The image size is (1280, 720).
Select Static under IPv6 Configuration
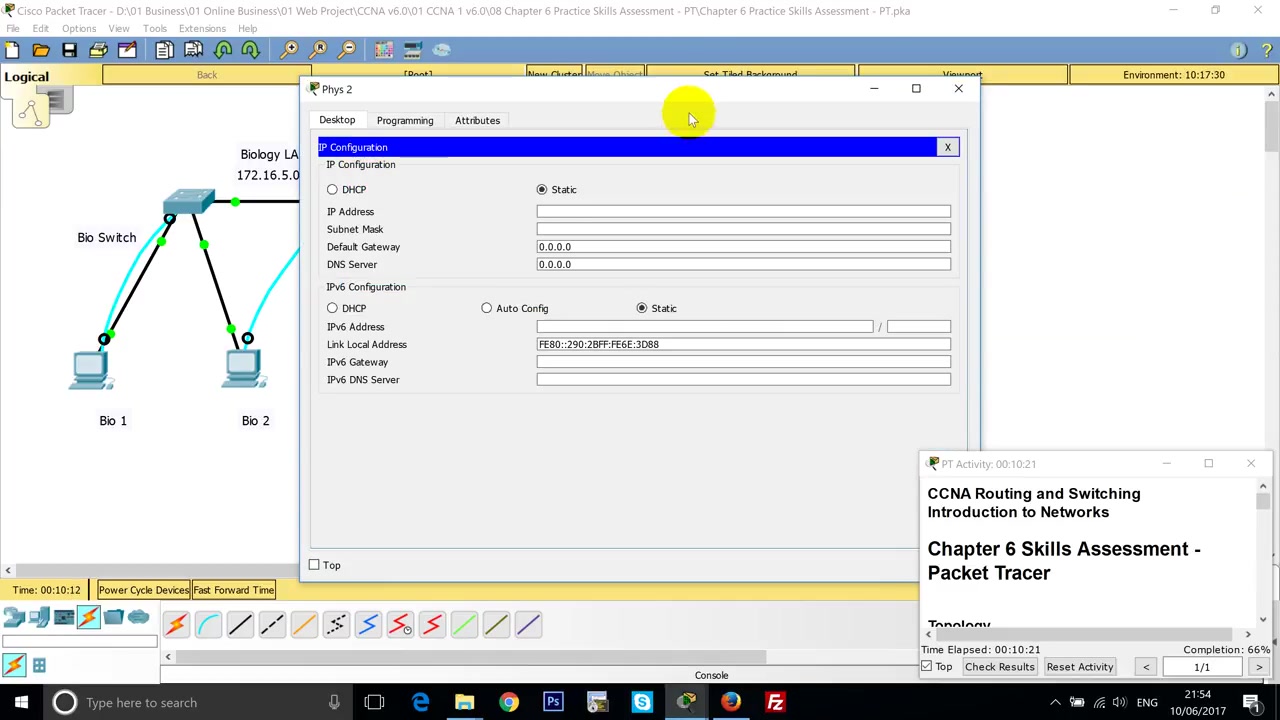click(642, 308)
